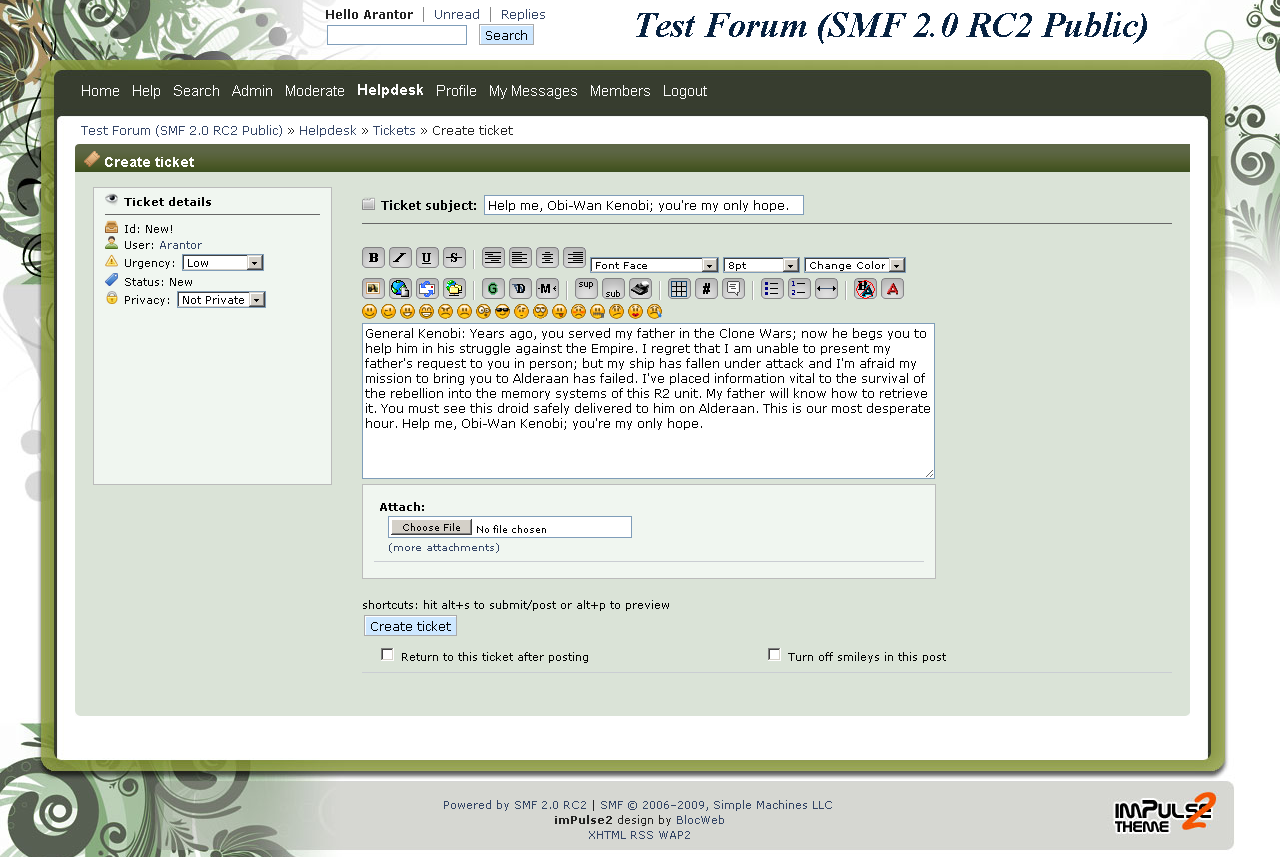Insert the cool sunglasses smiley
1280x857 pixels.
click(503, 312)
